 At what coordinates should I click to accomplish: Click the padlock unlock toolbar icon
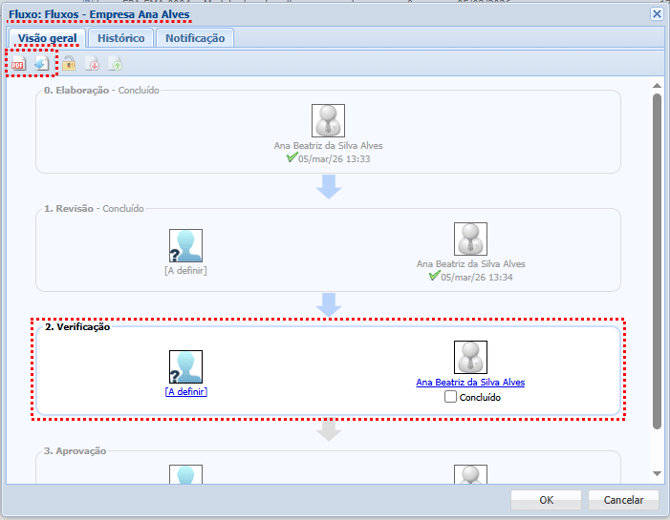[69, 64]
